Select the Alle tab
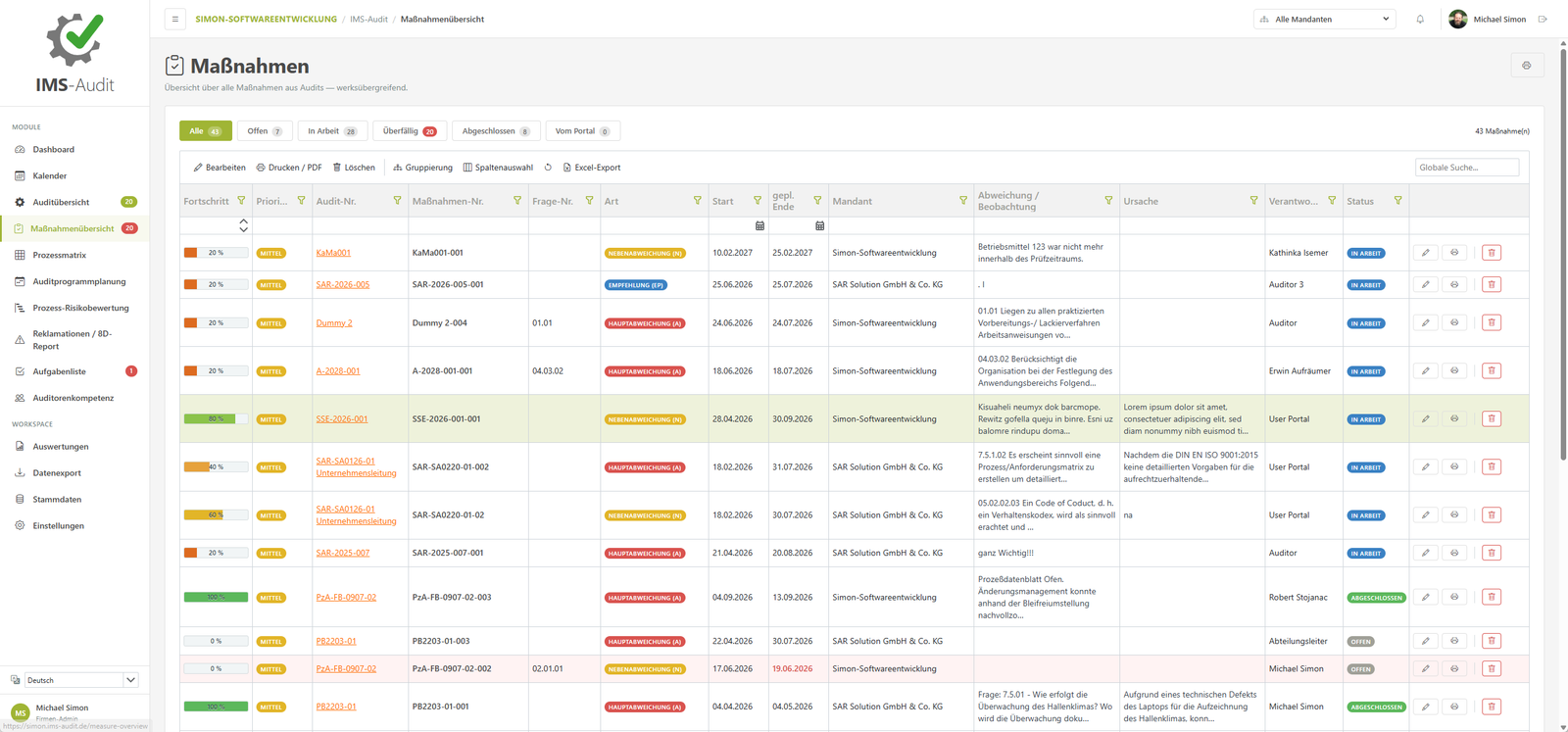 [206, 131]
